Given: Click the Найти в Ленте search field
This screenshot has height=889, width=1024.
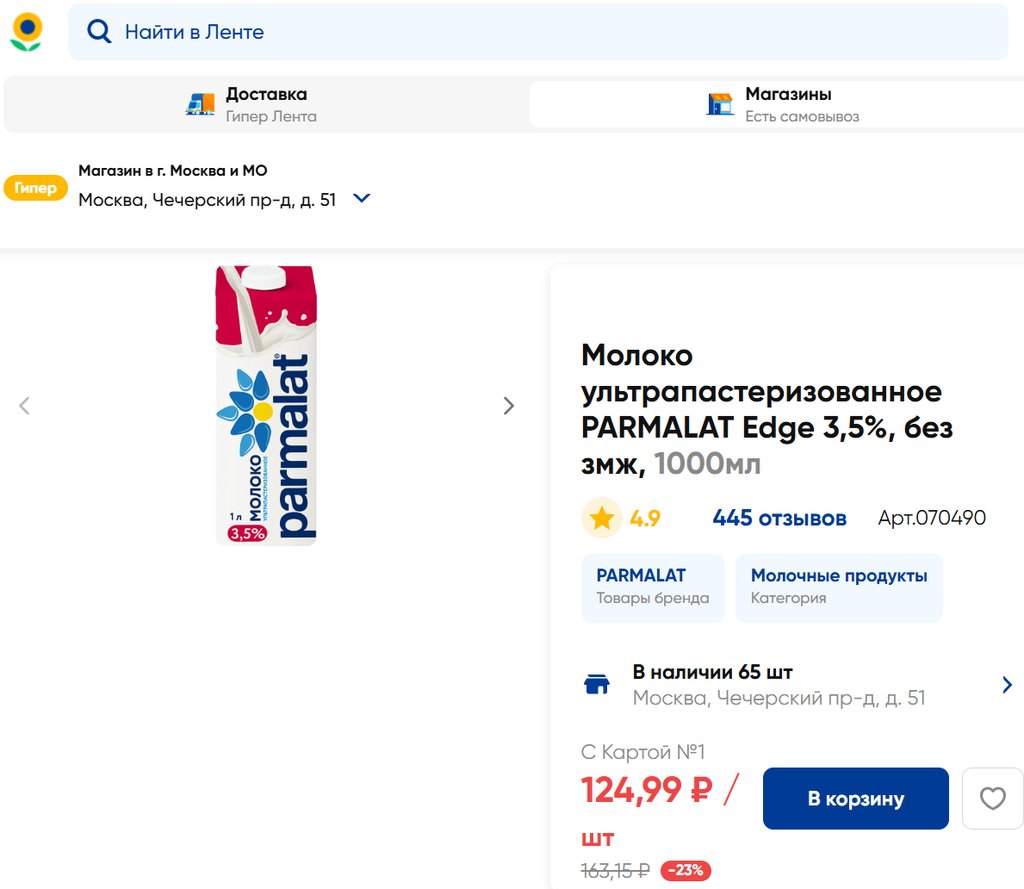Looking at the screenshot, I should [560, 32].
